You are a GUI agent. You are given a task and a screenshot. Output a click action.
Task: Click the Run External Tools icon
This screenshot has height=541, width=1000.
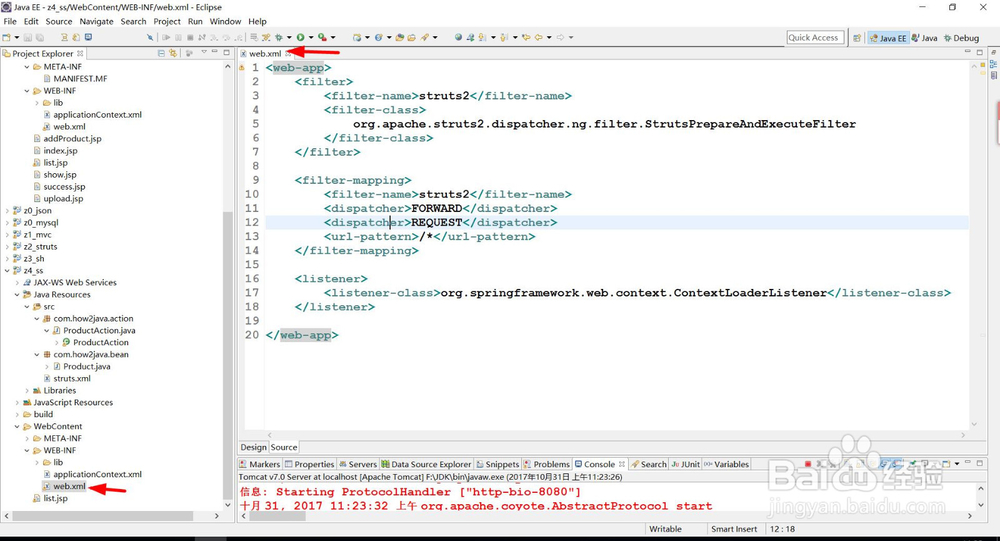(x=322, y=37)
